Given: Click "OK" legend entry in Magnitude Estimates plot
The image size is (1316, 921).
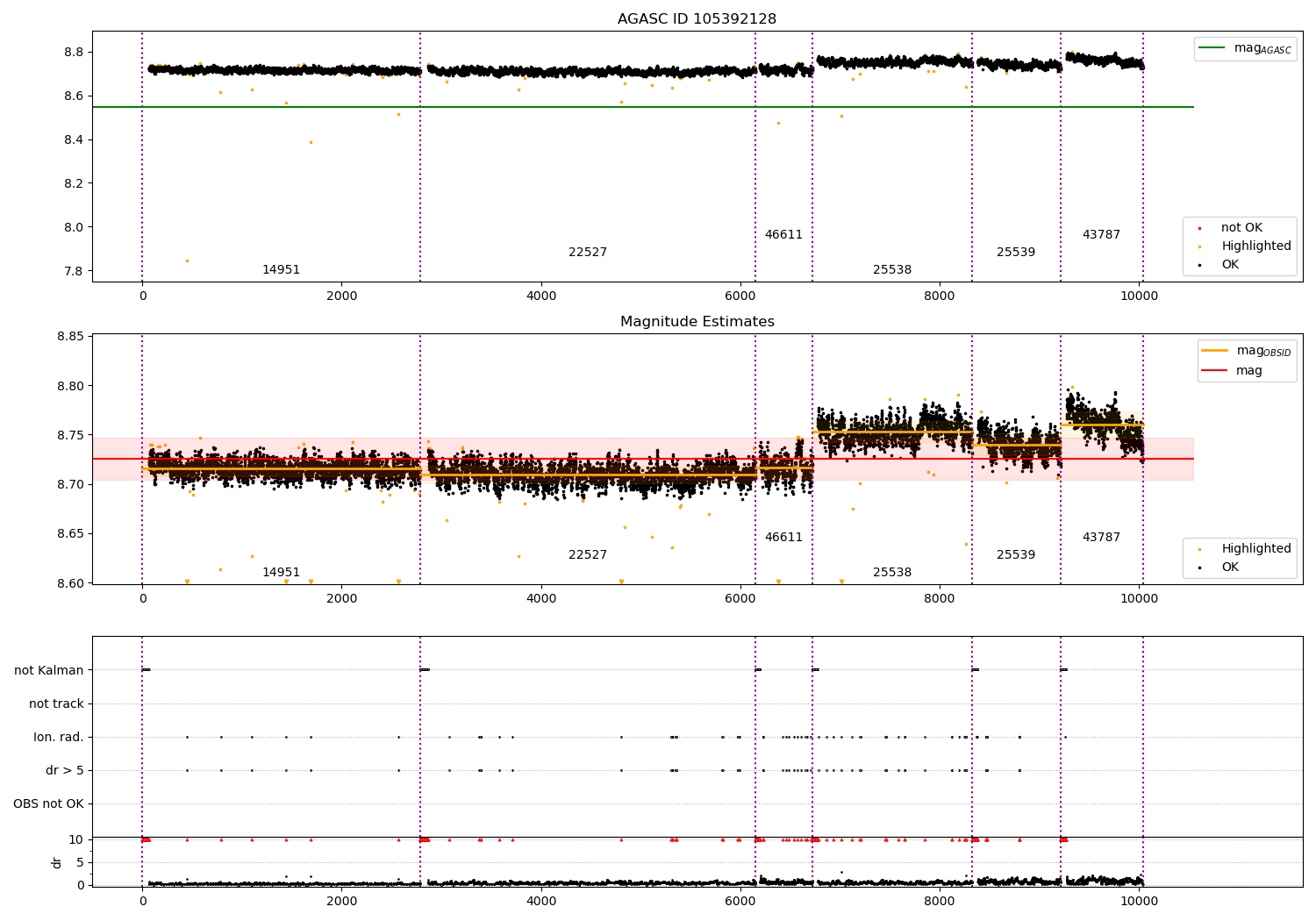Looking at the screenshot, I should pos(1219,568).
